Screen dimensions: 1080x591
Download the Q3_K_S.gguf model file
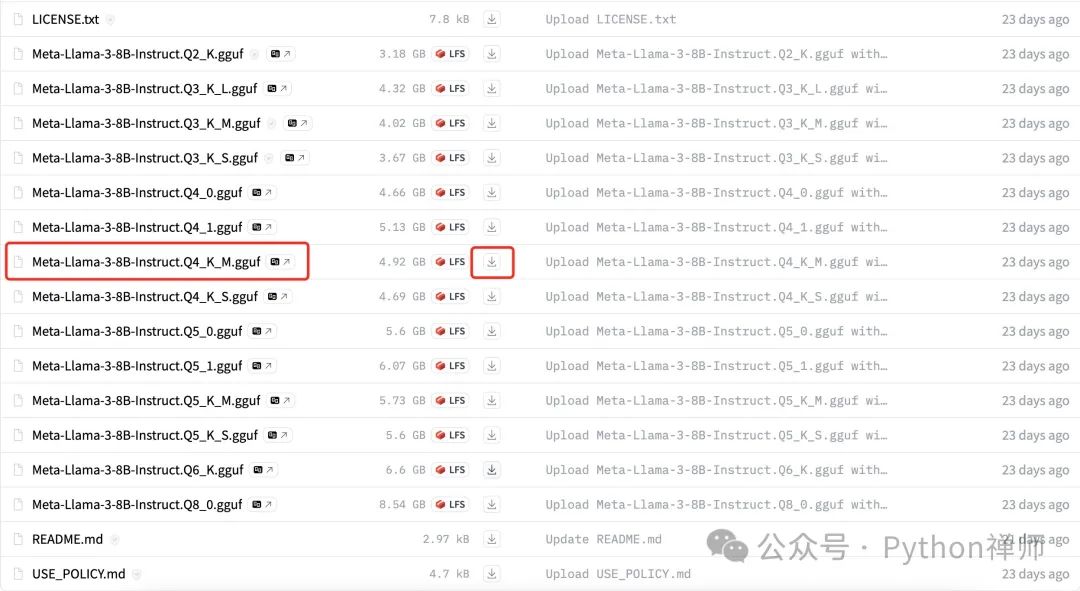tap(492, 158)
